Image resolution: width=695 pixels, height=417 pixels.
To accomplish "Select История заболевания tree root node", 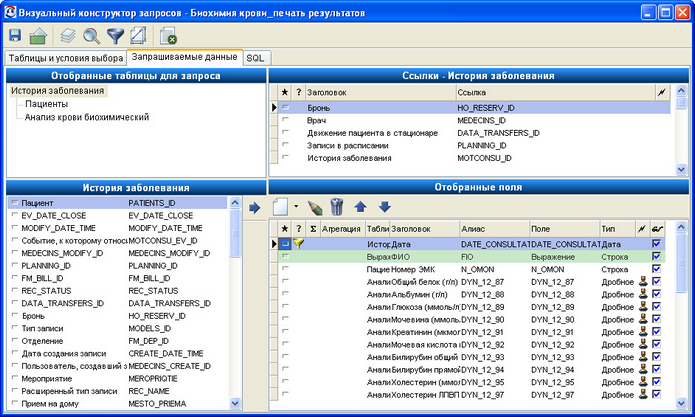I will (x=58, y=90).
